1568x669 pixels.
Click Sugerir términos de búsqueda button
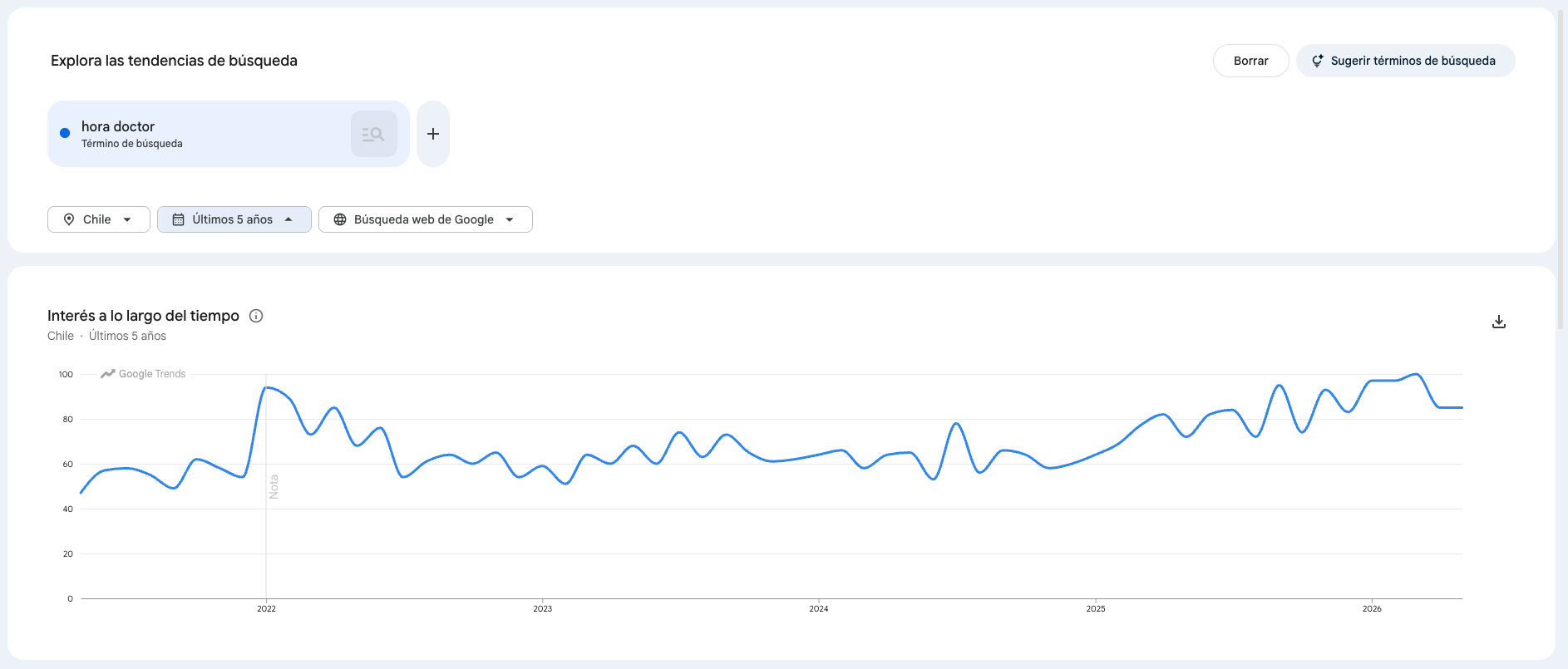[x=1405, y=61]
